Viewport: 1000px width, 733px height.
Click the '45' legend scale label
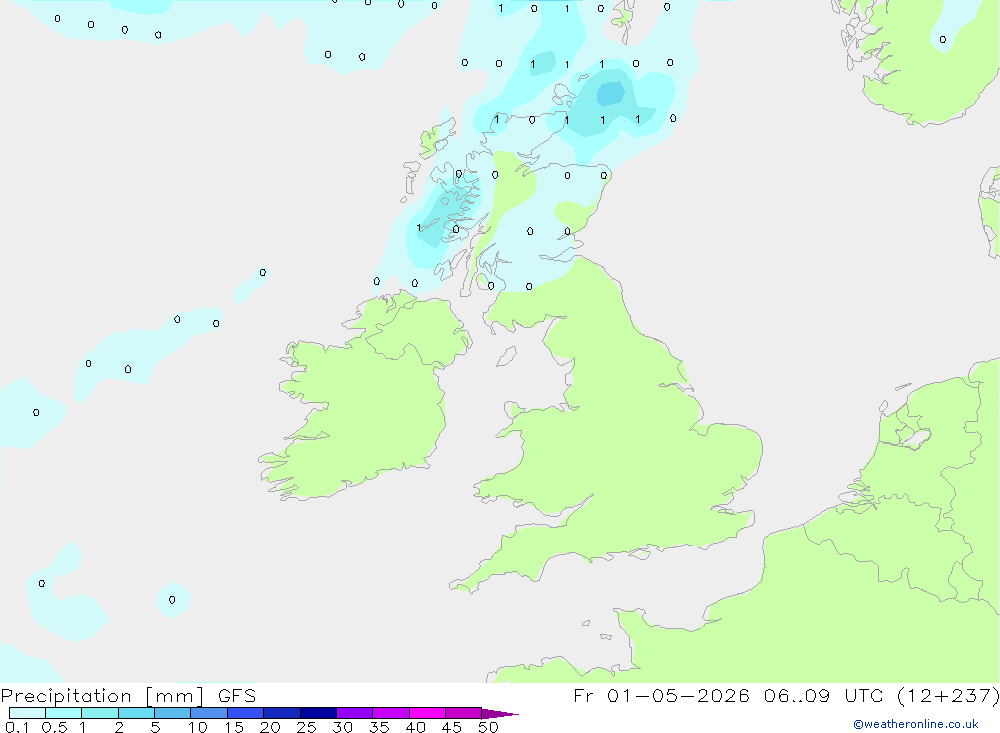(452, 727)
